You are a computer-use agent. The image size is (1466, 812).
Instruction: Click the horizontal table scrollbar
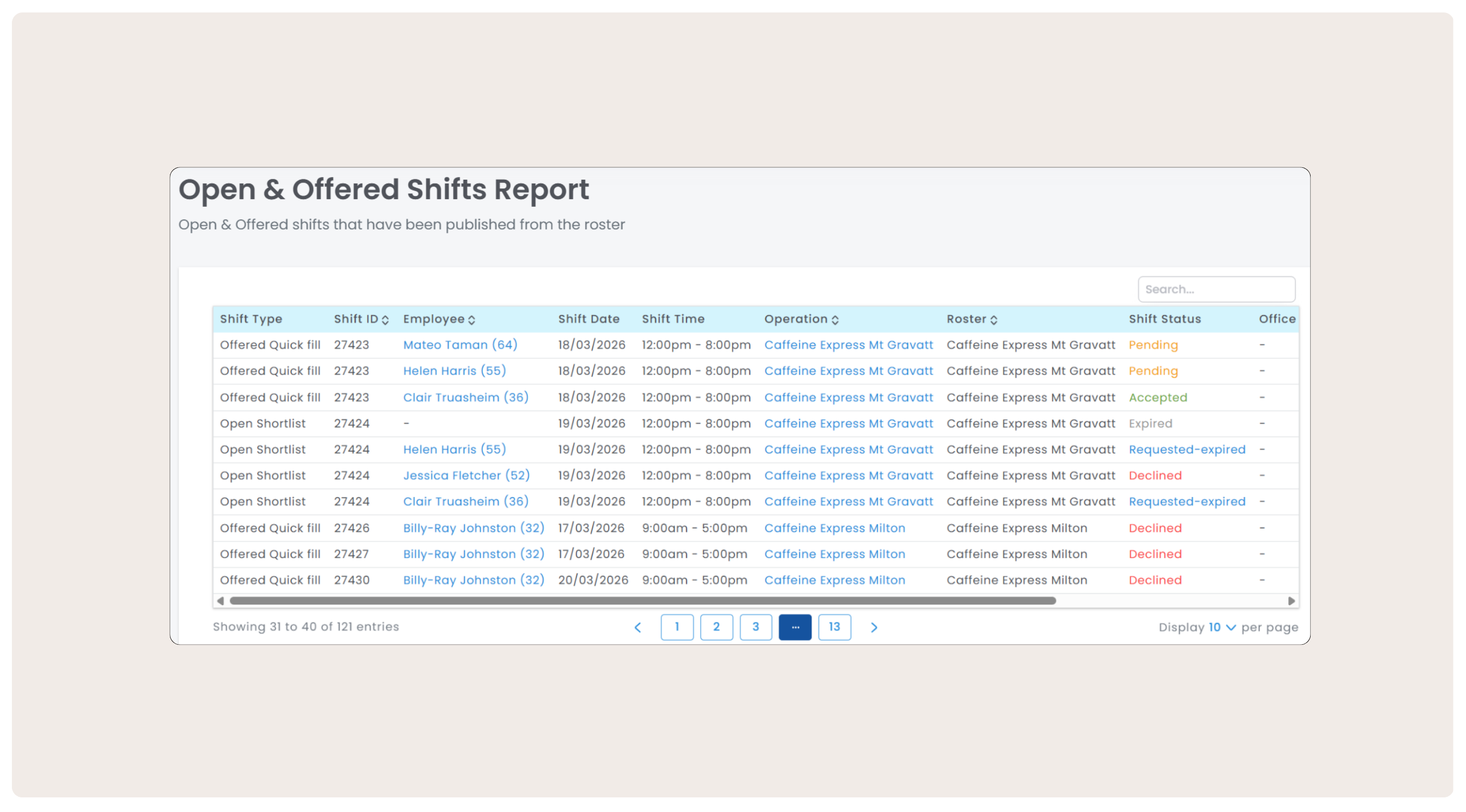[642, 601]
